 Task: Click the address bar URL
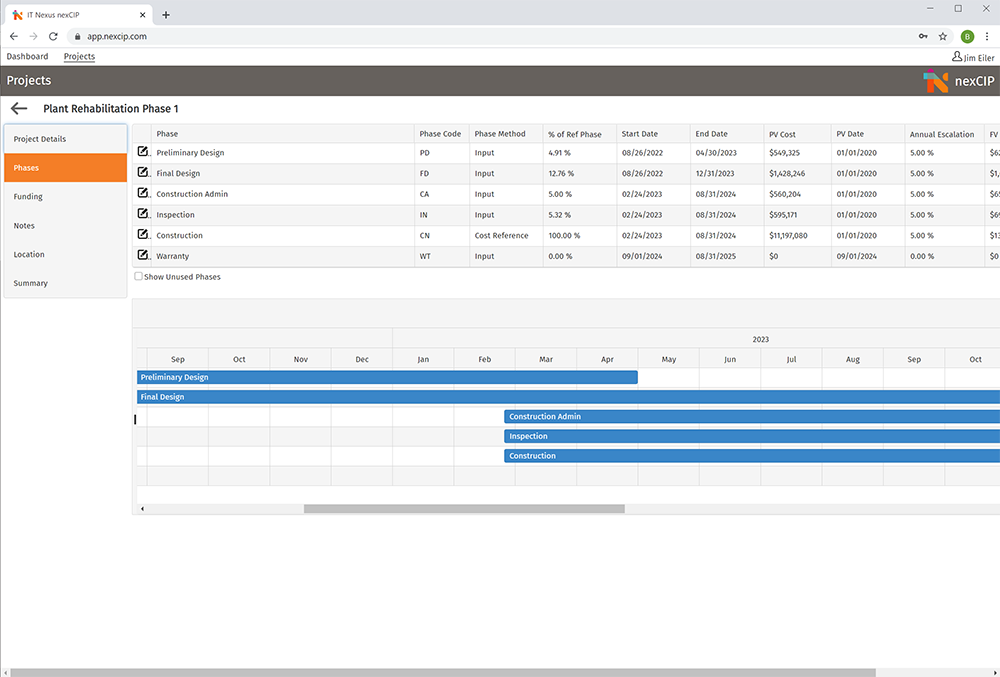click(117, 36)
